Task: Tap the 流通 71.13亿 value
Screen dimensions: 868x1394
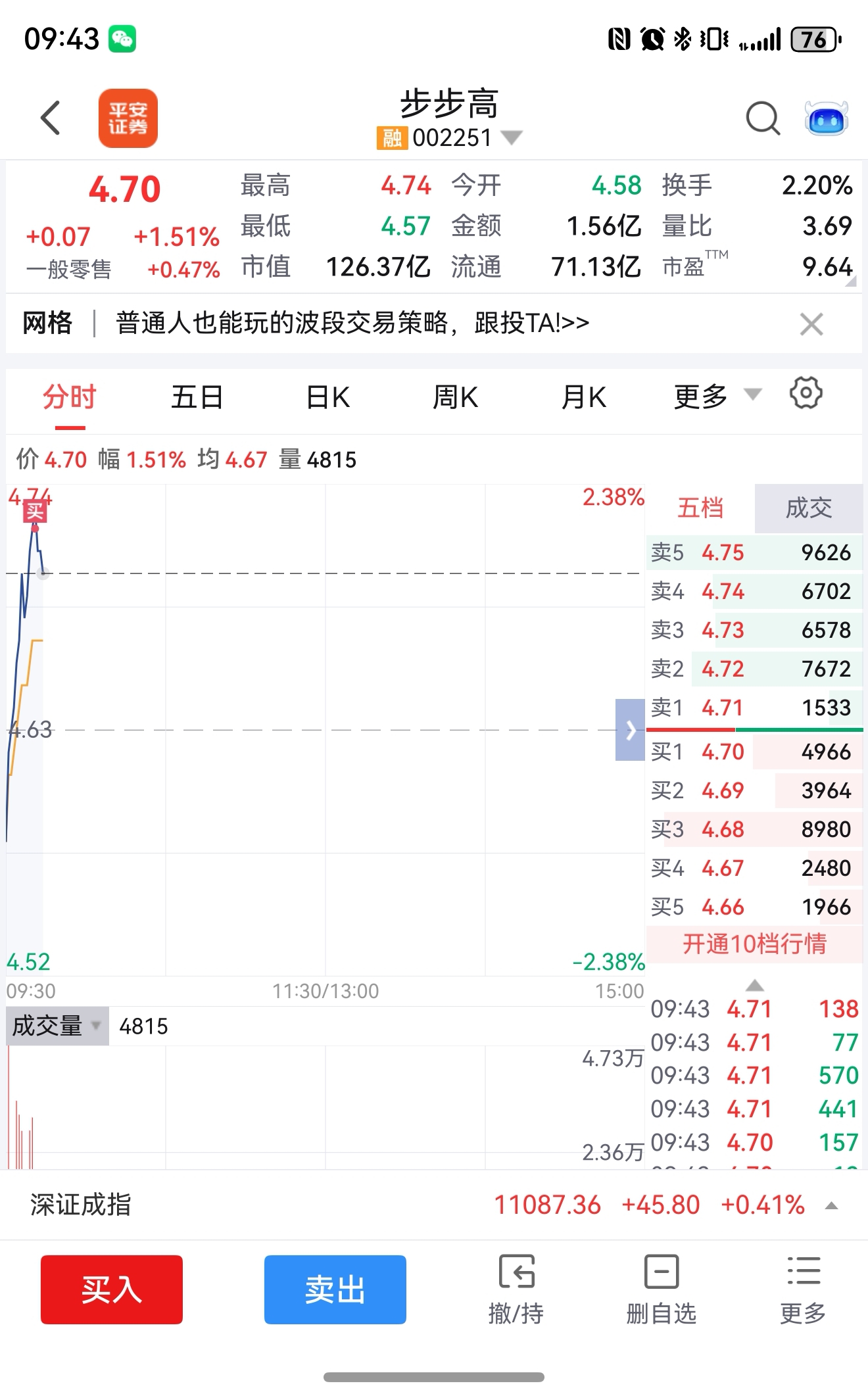Action: coord(596,267)
